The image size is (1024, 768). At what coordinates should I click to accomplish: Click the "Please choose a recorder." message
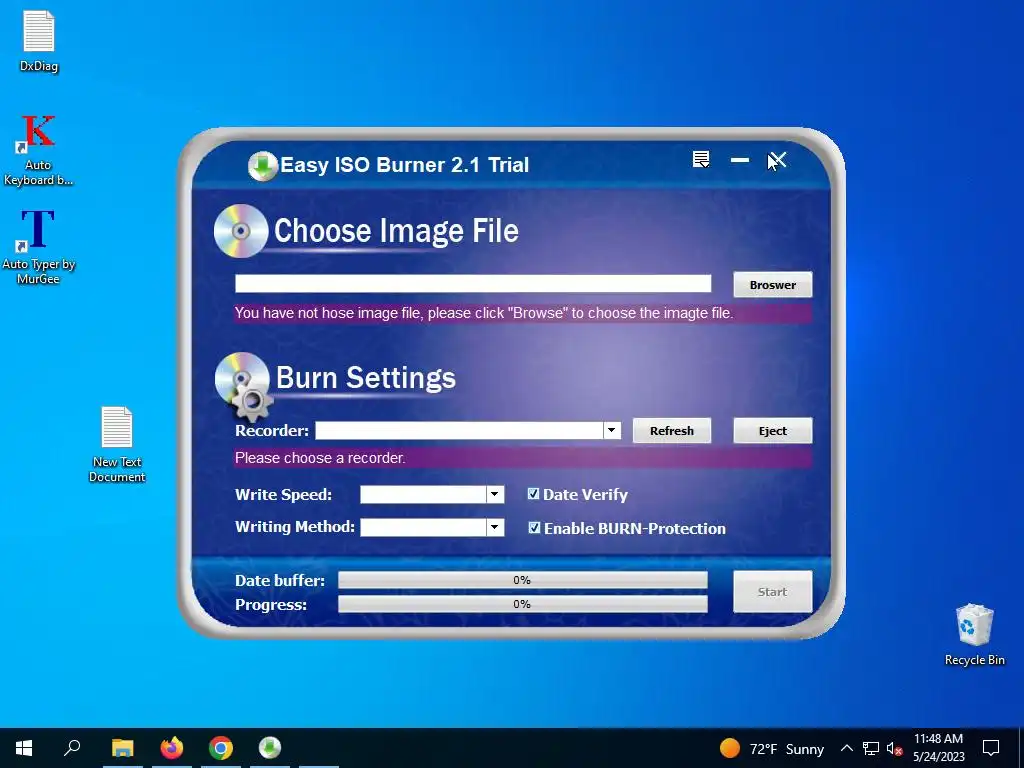(320, 458)
